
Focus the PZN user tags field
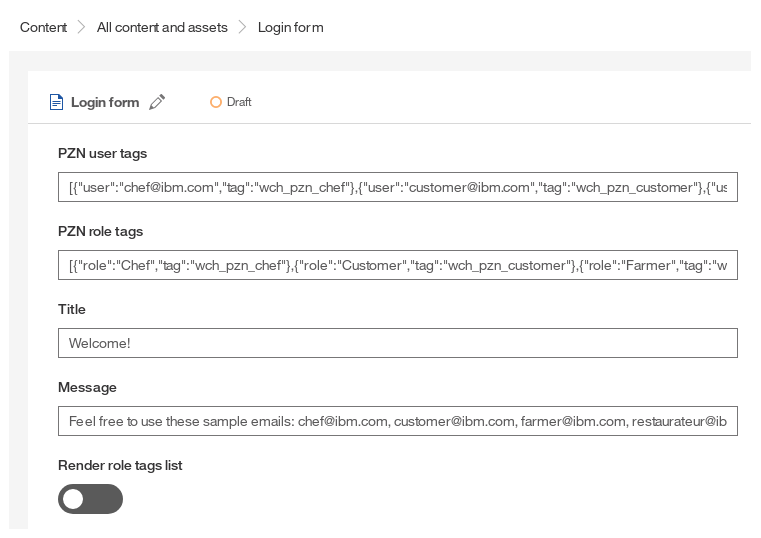point(397,187)
